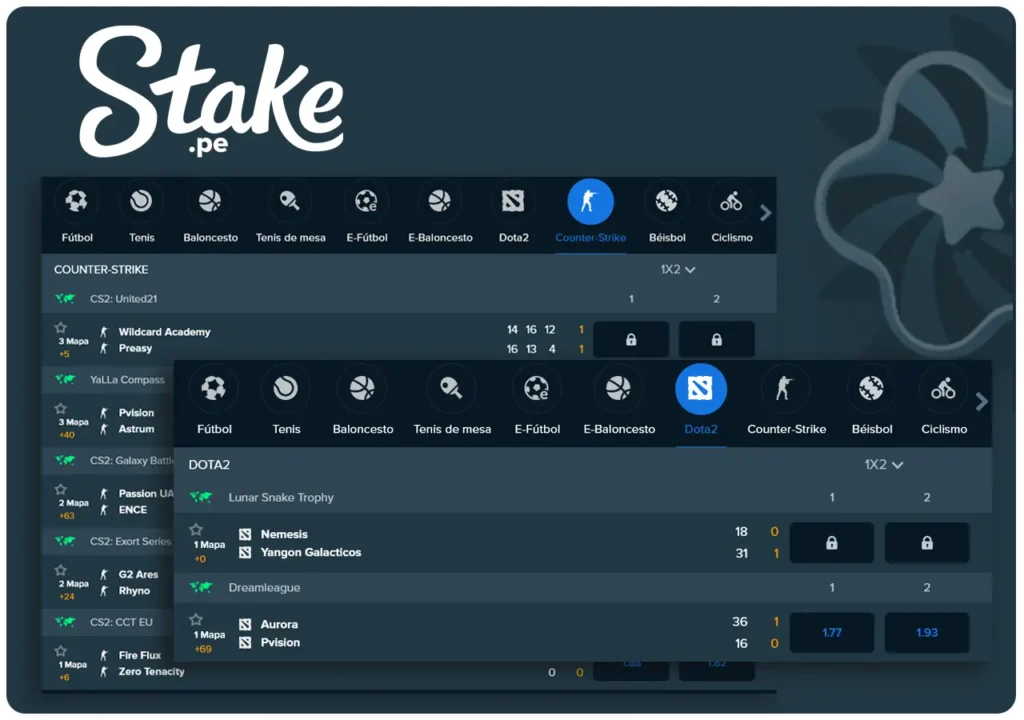Select Béisbol icon in Counter-Strike panel
The image size is (1024, 720).
pyautogui.click(x=667, y=201)
